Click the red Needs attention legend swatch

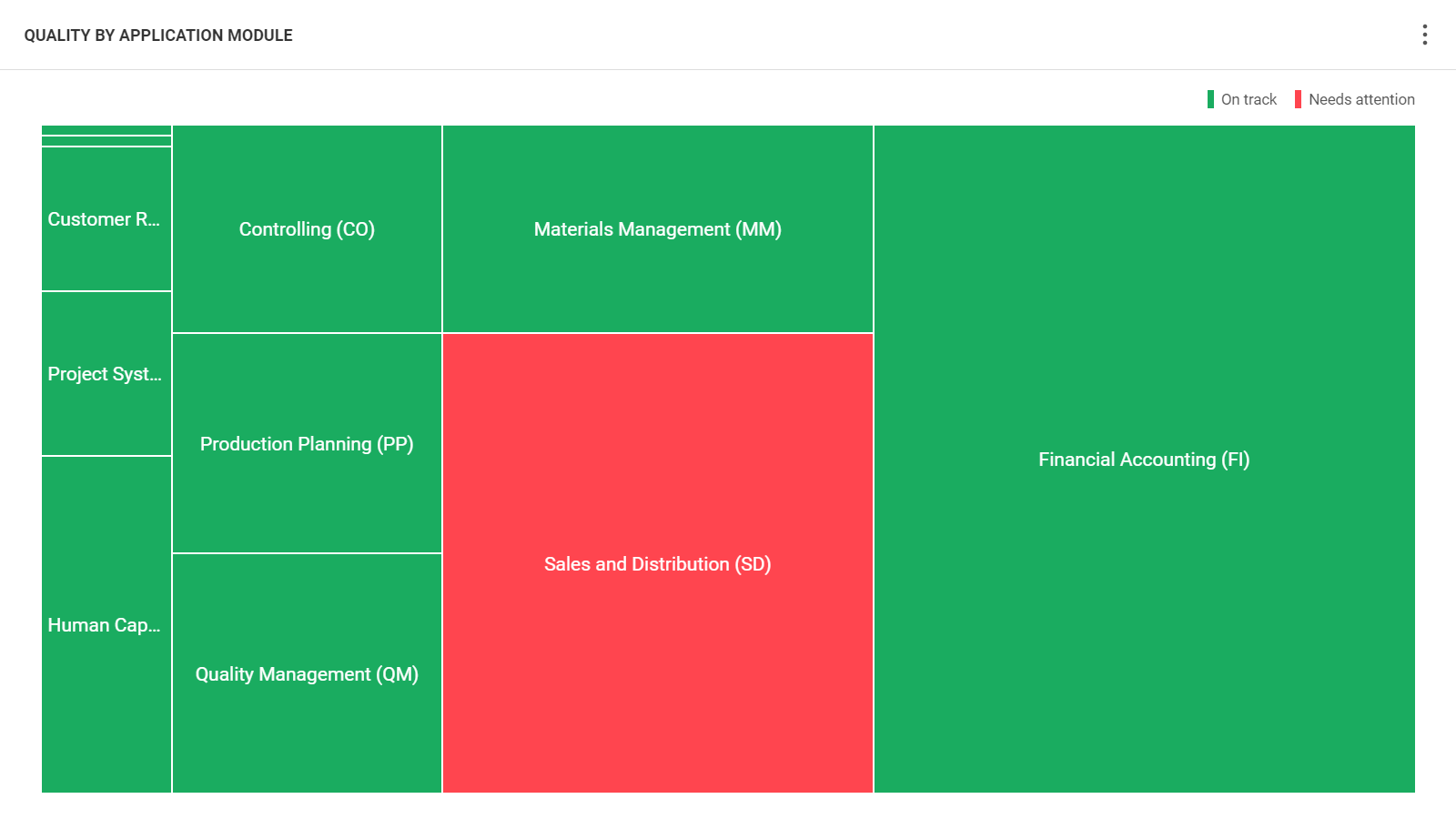click(x=1298, y=99)
